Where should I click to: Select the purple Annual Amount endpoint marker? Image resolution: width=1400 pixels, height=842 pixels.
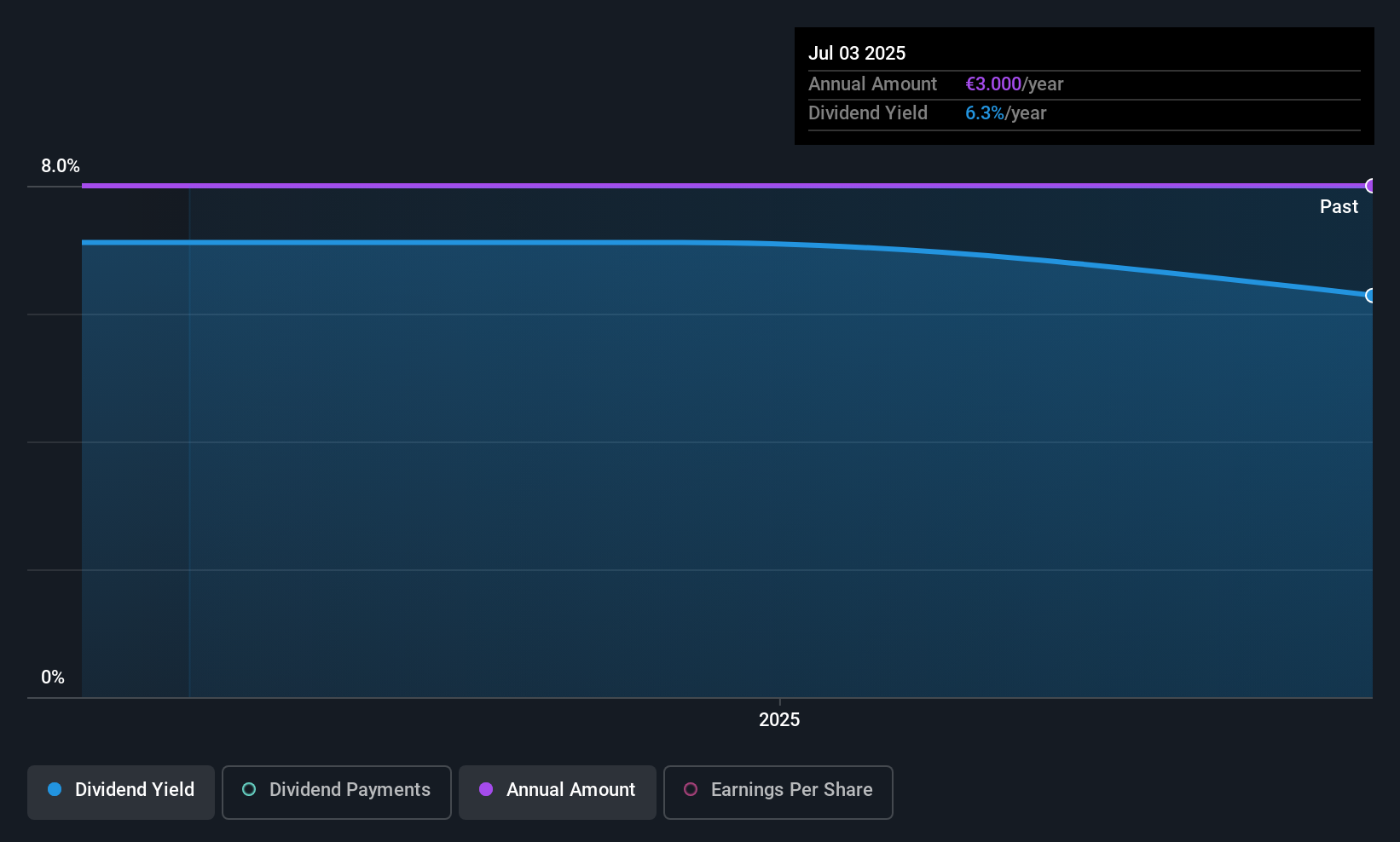tap(1371, 186)
